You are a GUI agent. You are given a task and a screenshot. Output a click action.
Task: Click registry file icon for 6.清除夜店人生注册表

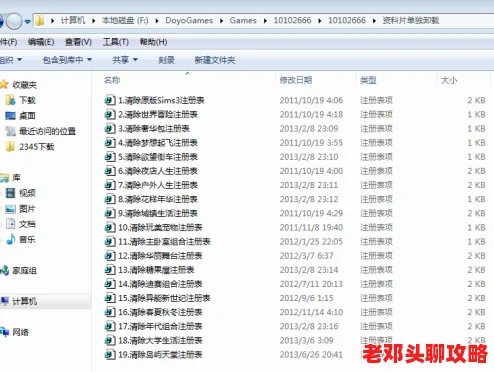(x=110, y=170)
